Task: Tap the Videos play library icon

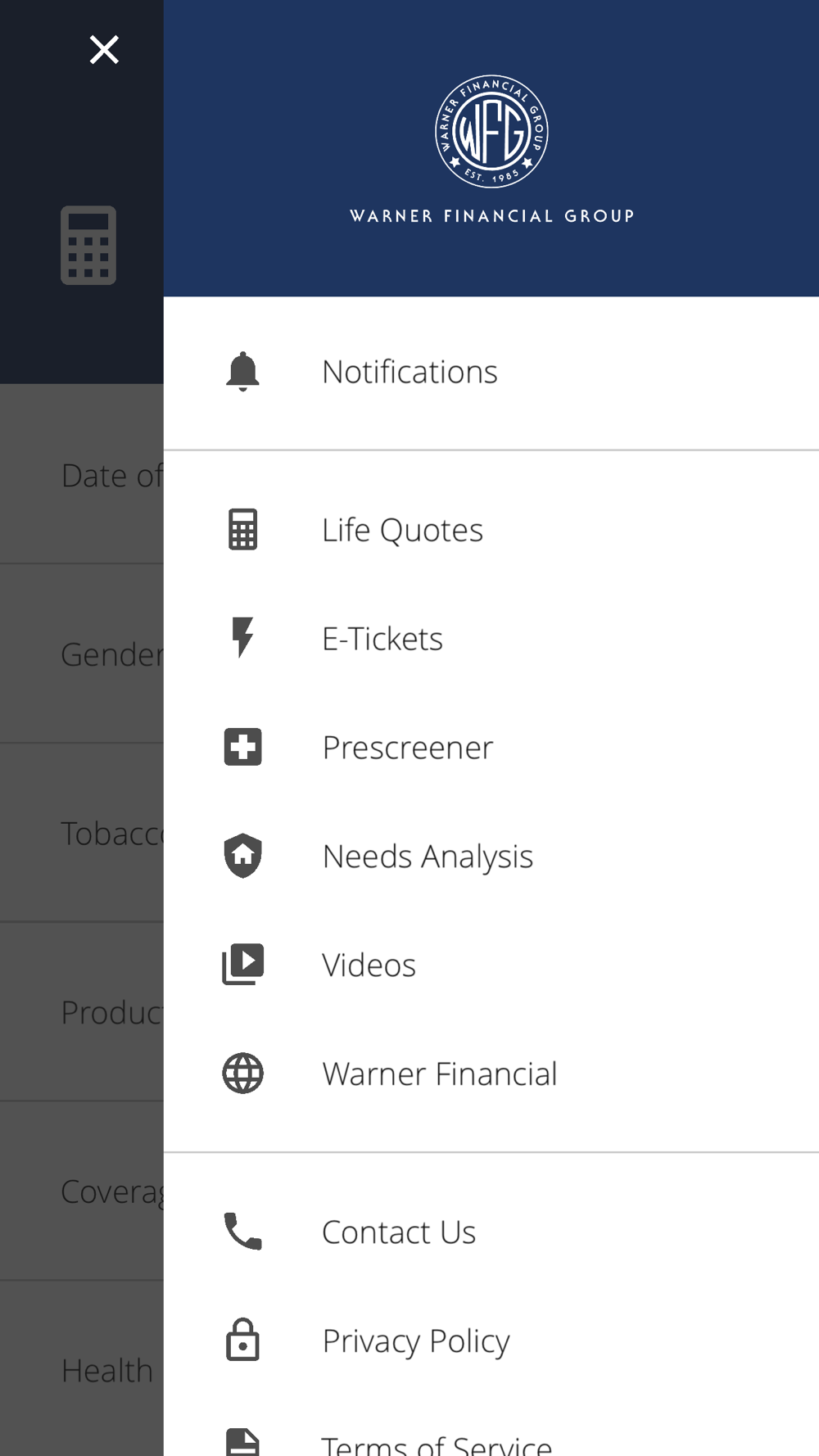Action: [x=242, y=964]
